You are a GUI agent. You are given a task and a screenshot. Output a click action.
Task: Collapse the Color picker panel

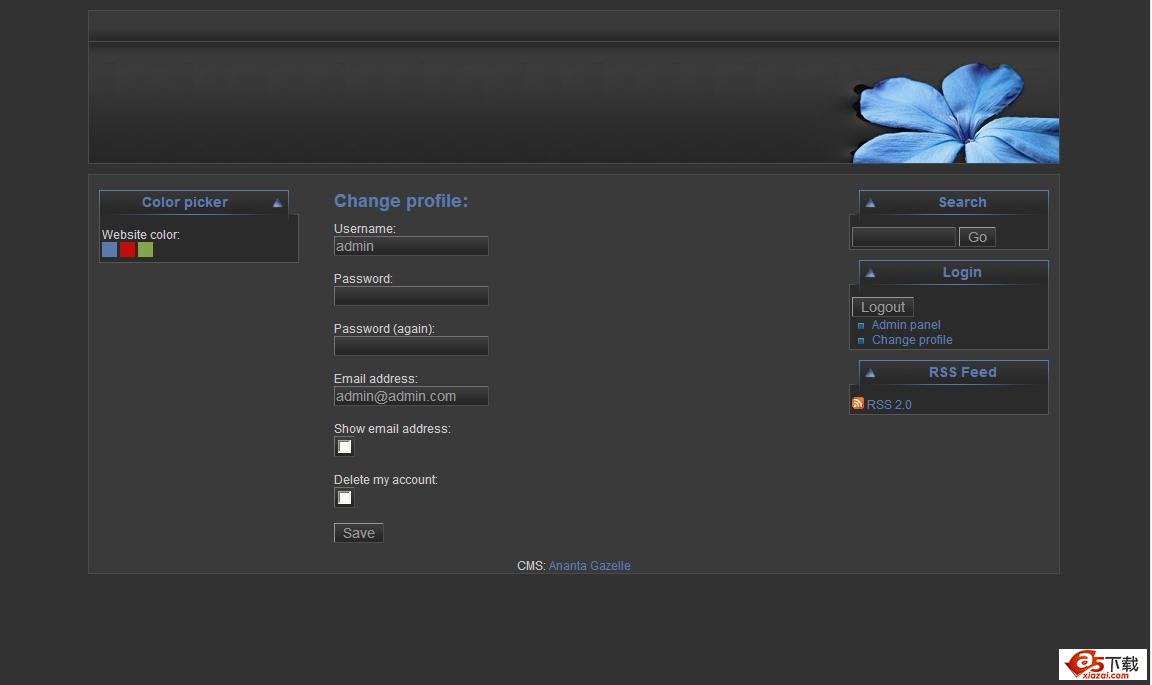coord(277,203)
